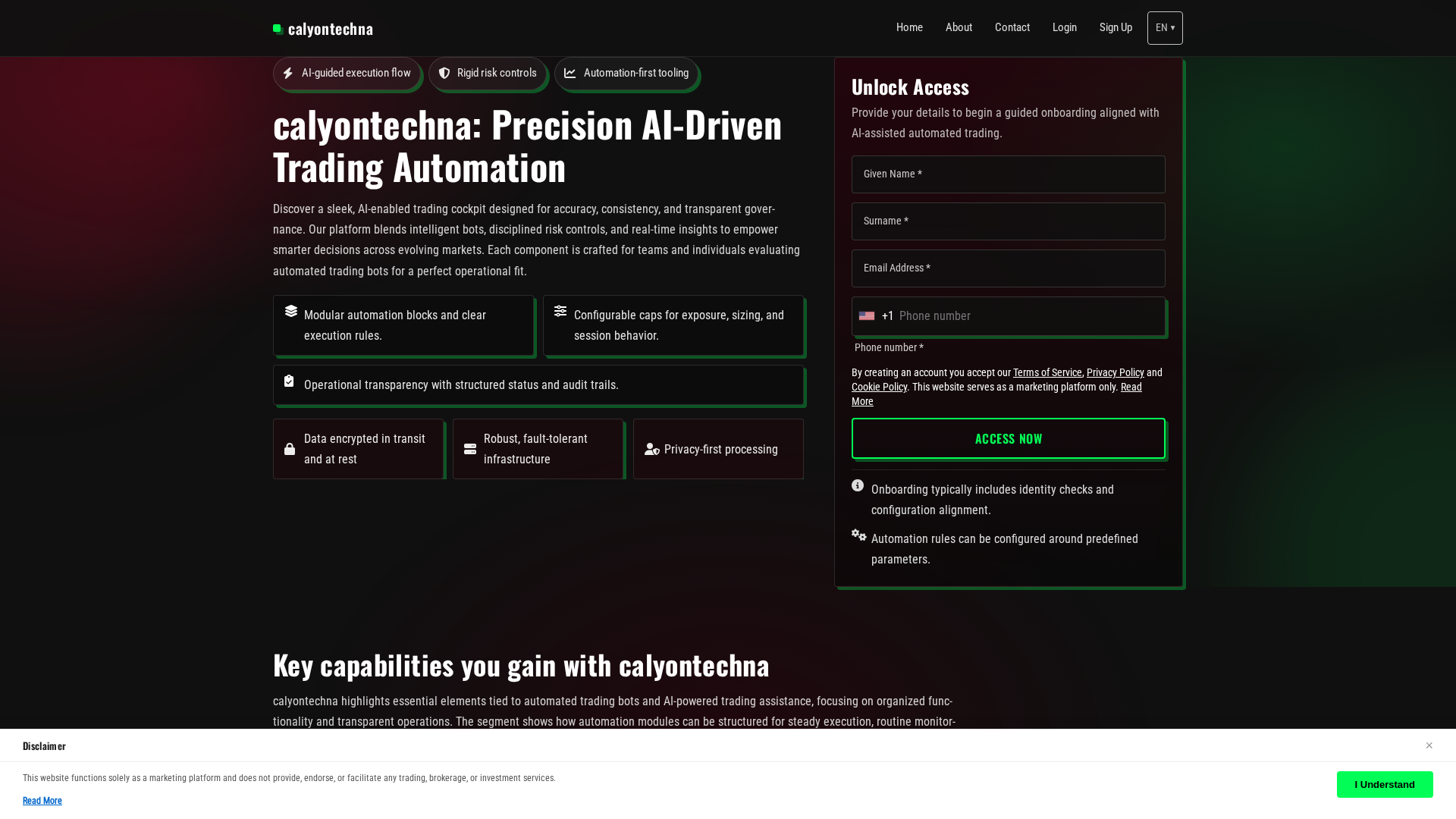Focus the Email Address field
The image size is (1456, 819).
coord(1009,268)
